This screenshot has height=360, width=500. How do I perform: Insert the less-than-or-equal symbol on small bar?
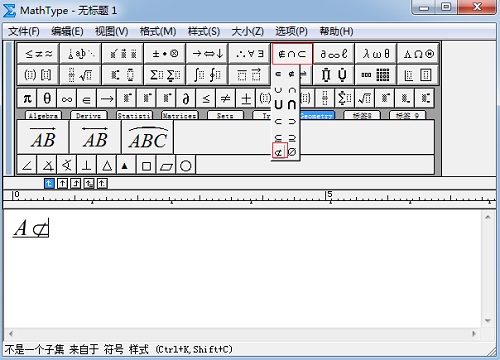tap(206, 98)
